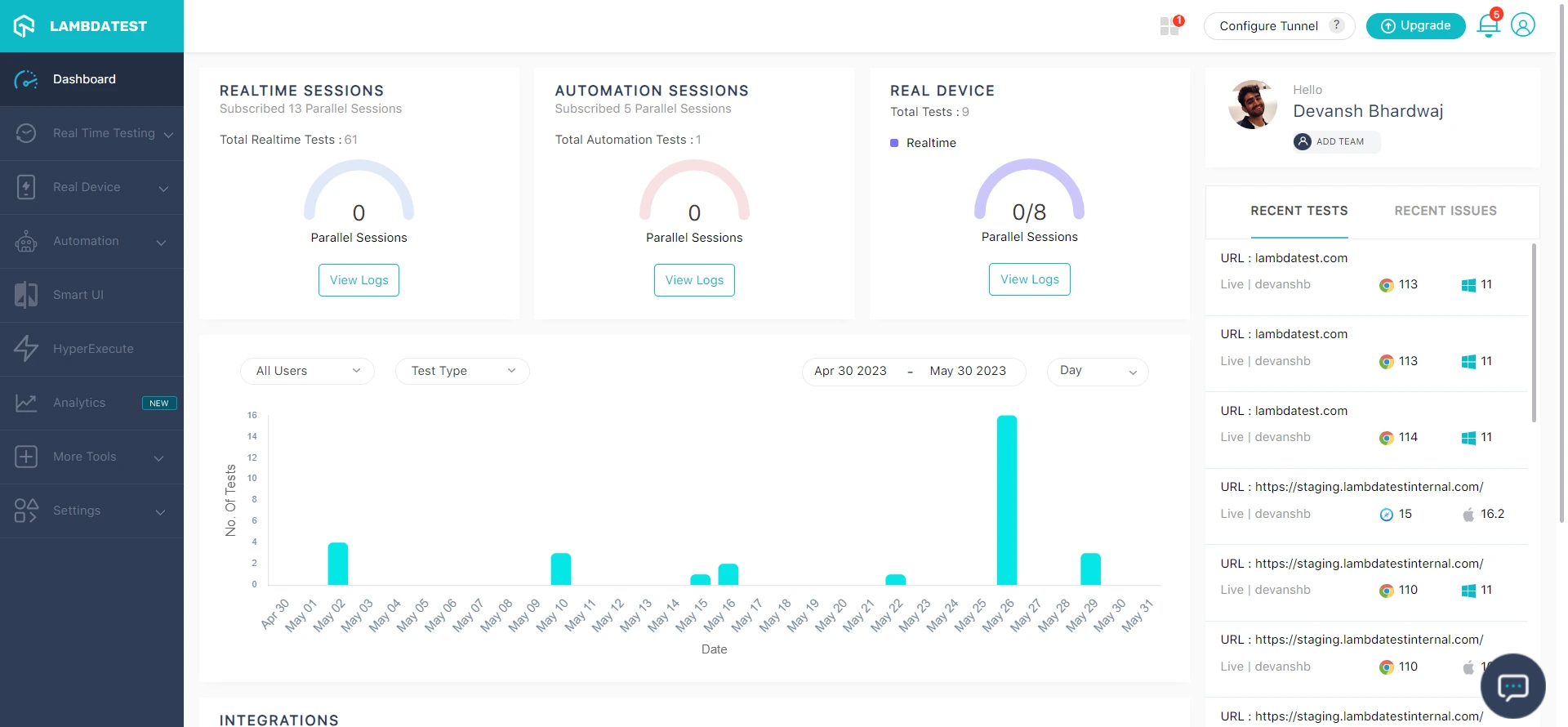Click the ADD TEAM button
This screenshot has height=727, width=1568.
[x=1337, y=141]
